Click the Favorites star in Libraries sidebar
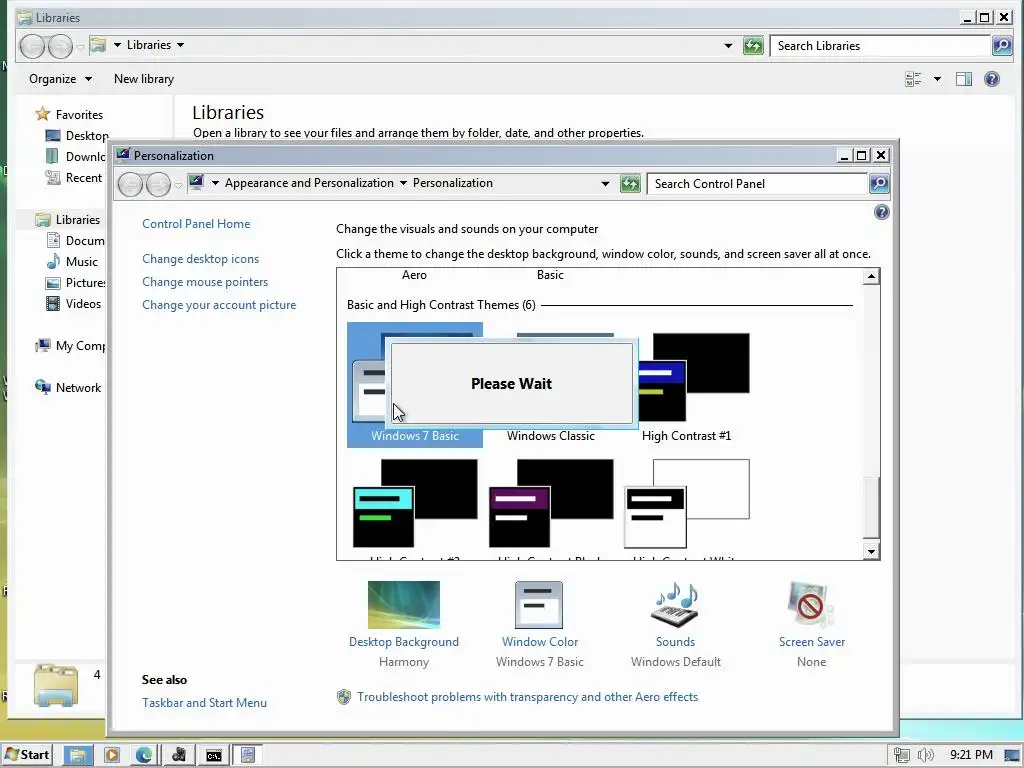 [x=42, y=114]
